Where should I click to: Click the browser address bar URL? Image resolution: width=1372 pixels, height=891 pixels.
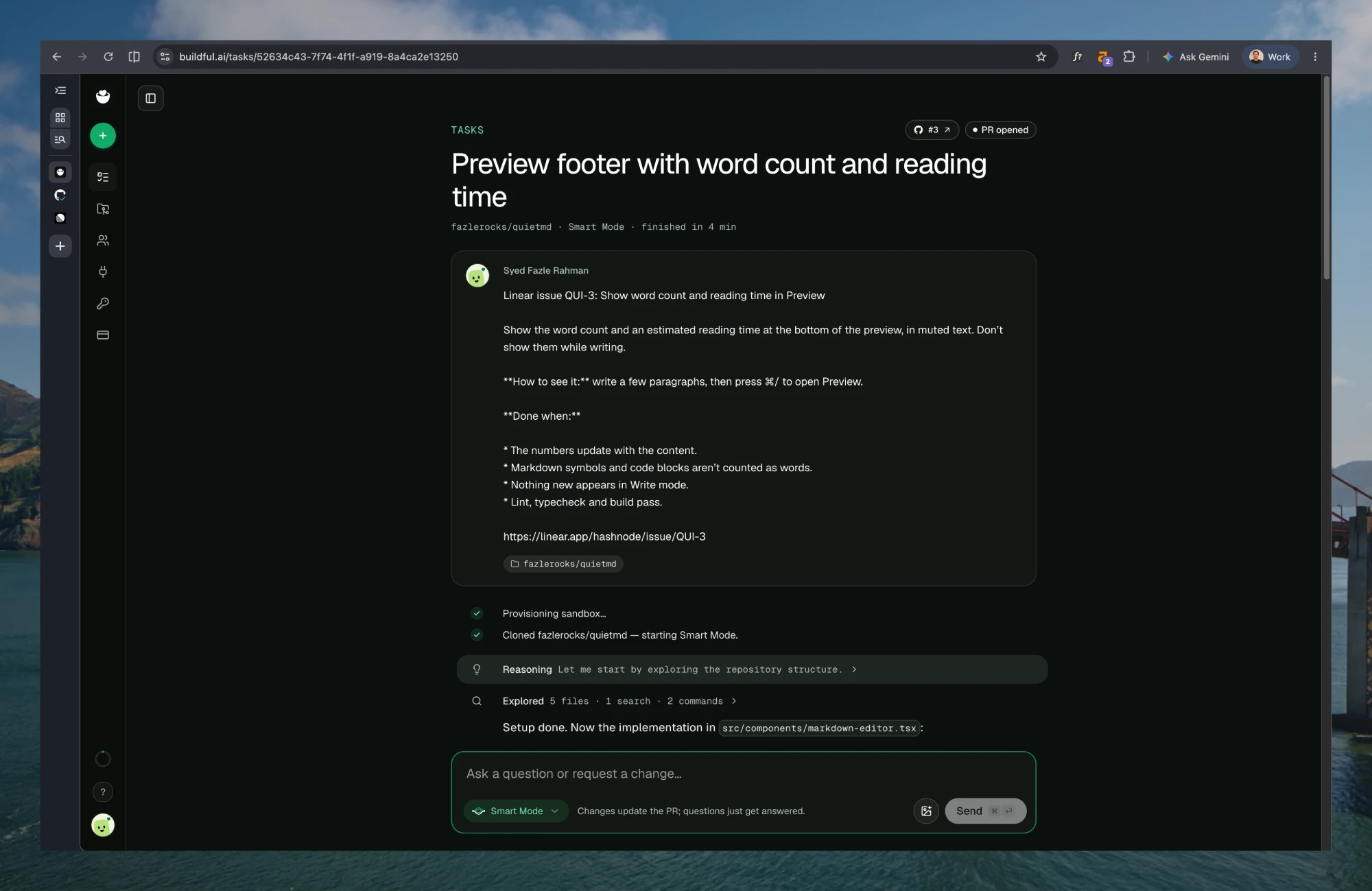coord(318,57)
